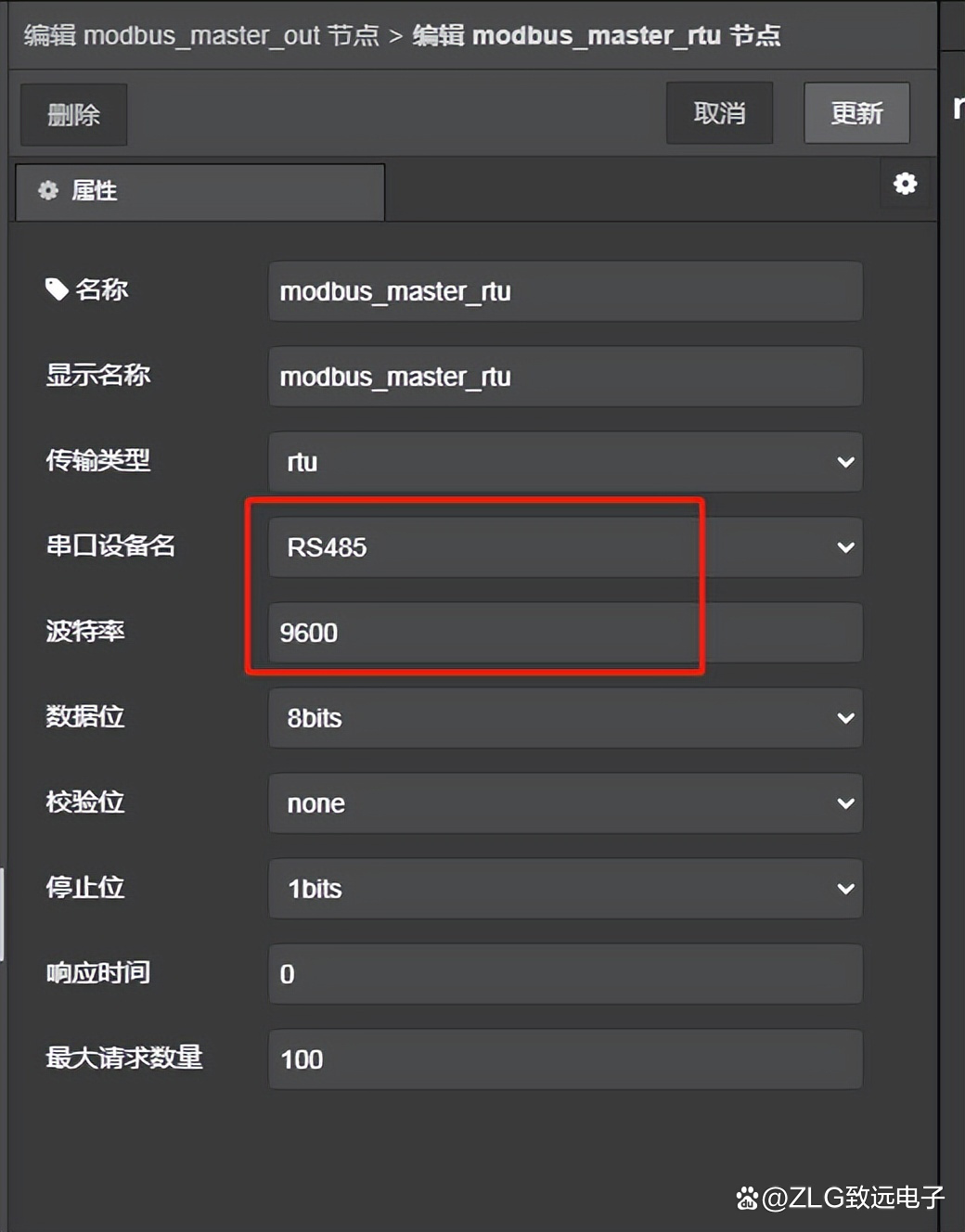Click breadcrumb 编辑 modbus_master_out 节点
This screenshot has width=965, height=1232.
[201, 35]
